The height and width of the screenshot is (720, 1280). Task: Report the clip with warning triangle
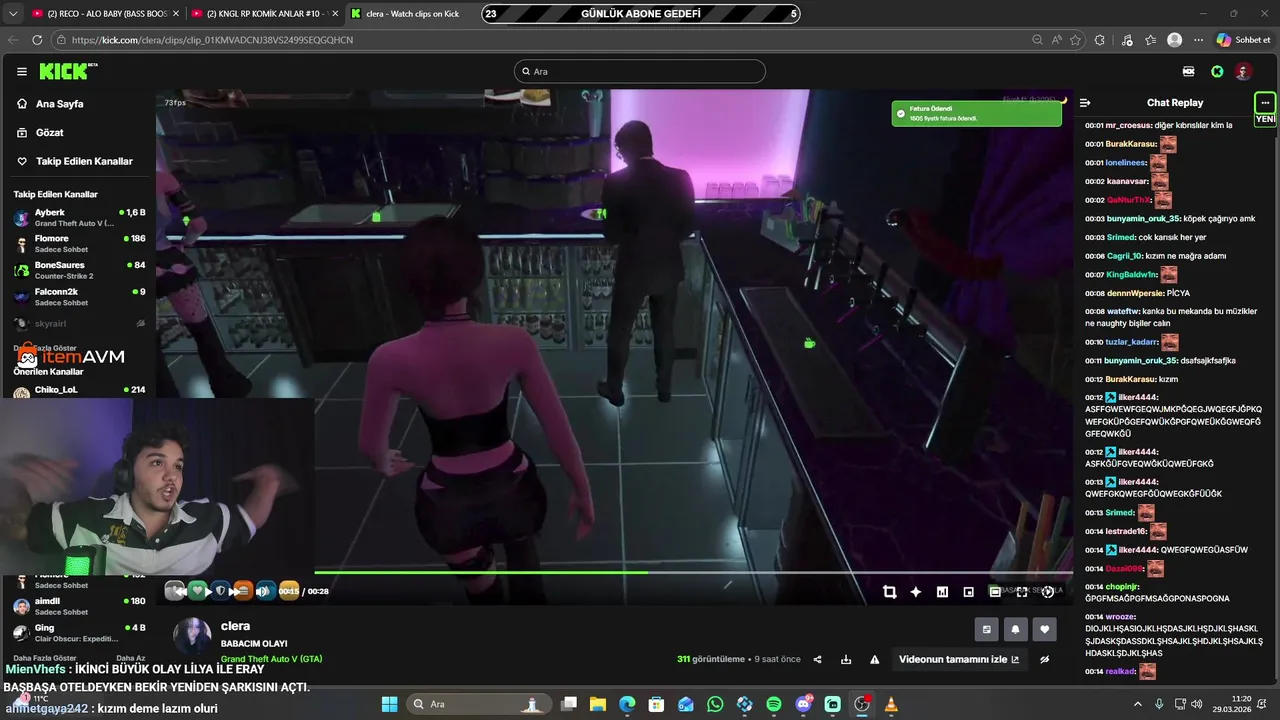tap(875, 659)
